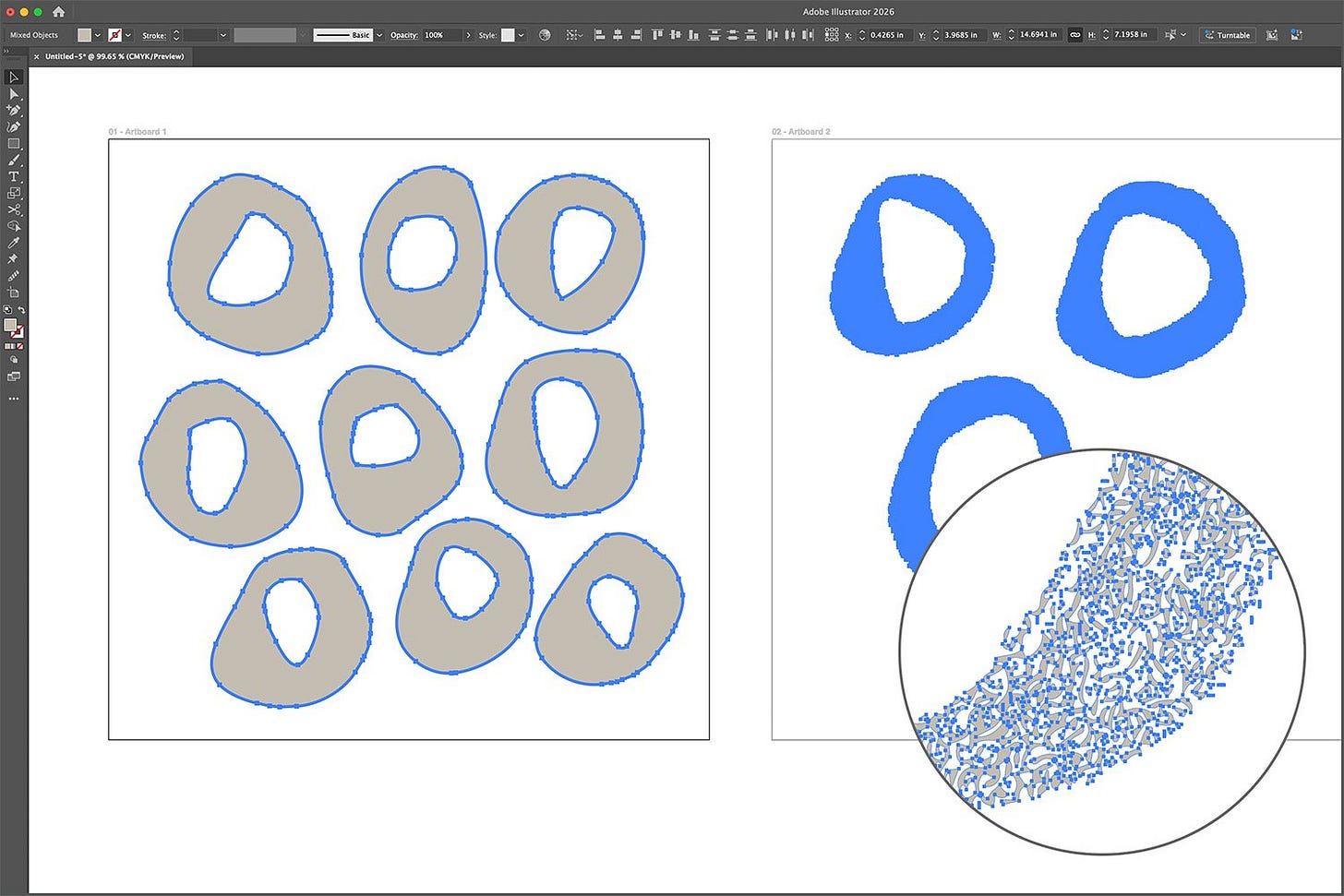The width and height of the screenshot is (1344, 896).
Task: Select the Selection tool
Action: coord(14,78)
